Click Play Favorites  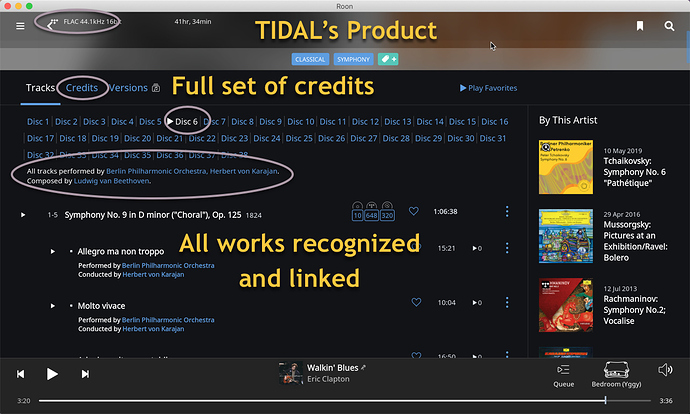coord(488,88)
